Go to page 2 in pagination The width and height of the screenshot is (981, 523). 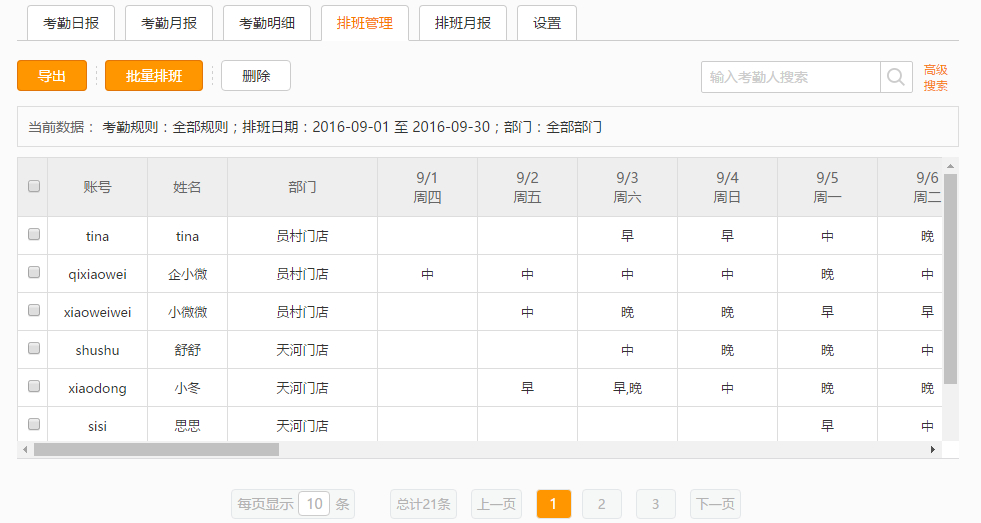[x=601, y=504]
